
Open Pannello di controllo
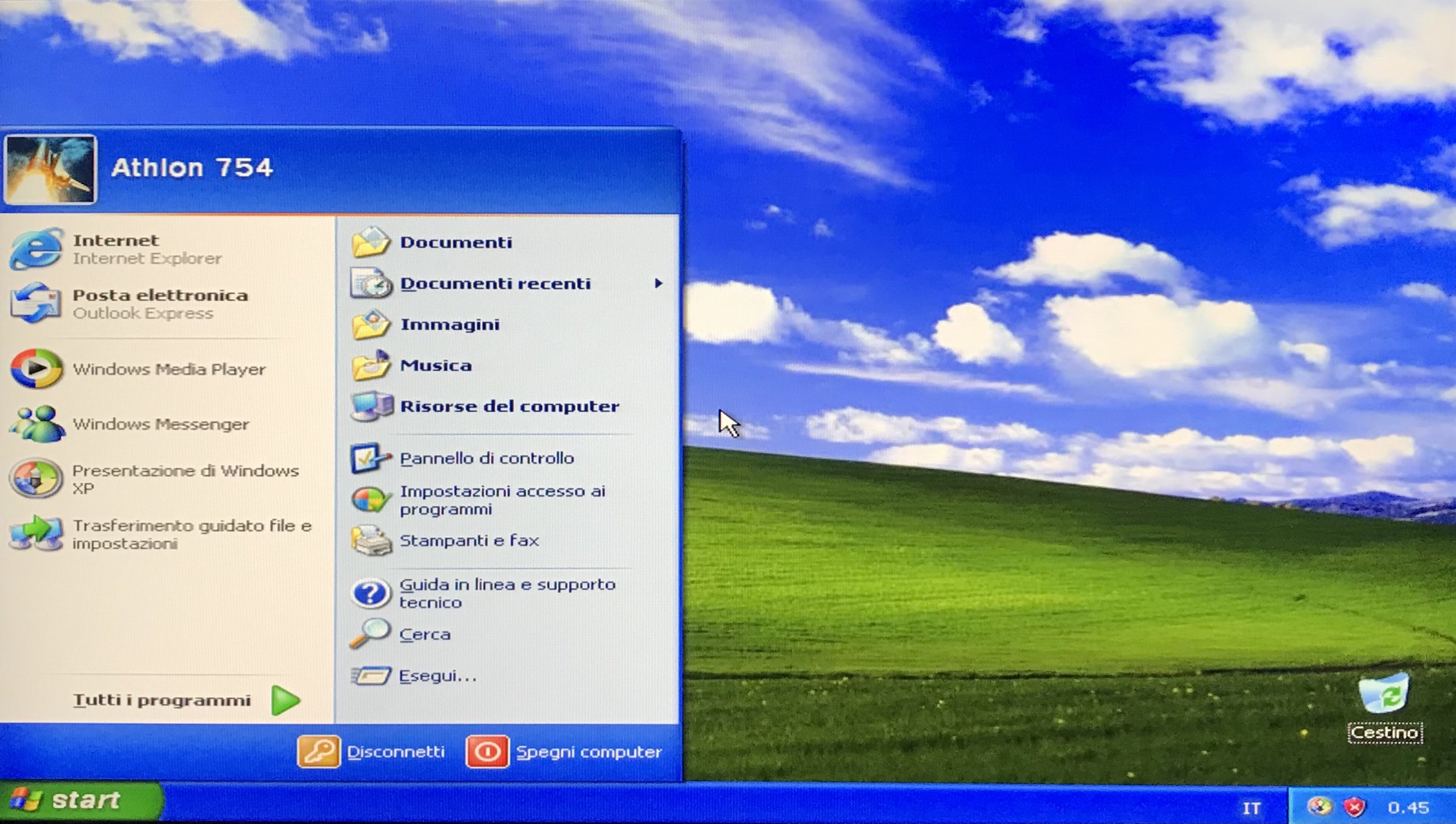pyautogui.click(x=485, y=458)
